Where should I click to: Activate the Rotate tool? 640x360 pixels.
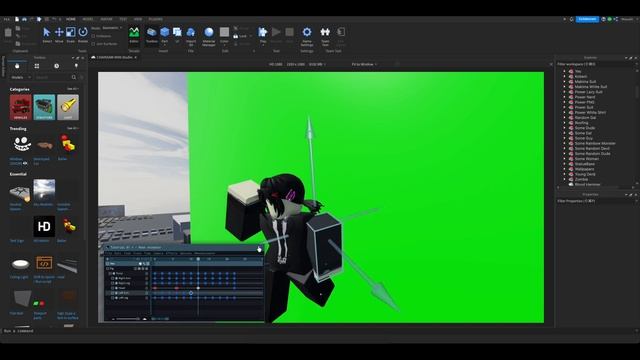(83, 34)
